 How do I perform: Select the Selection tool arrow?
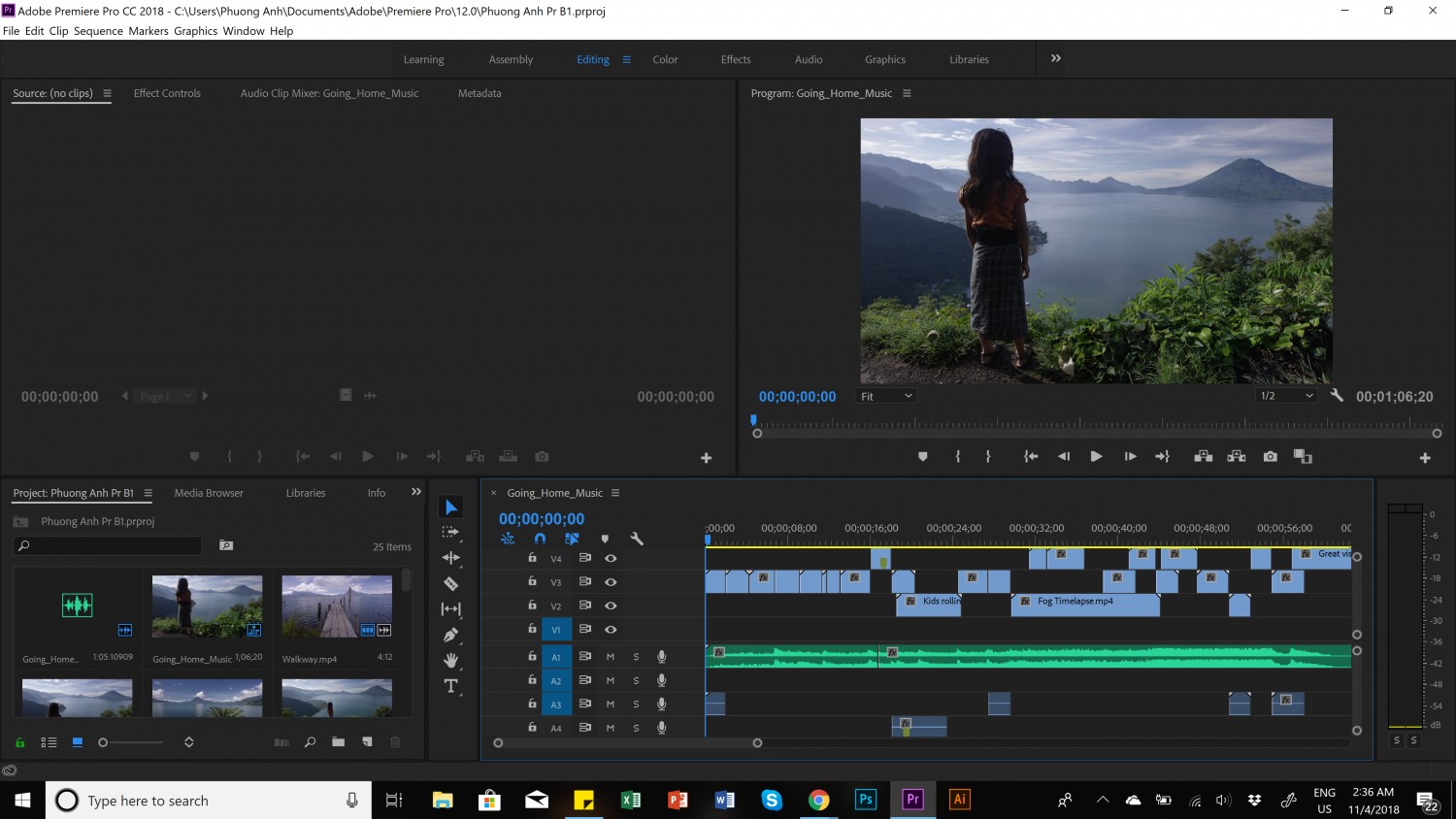tap(451, 508)
